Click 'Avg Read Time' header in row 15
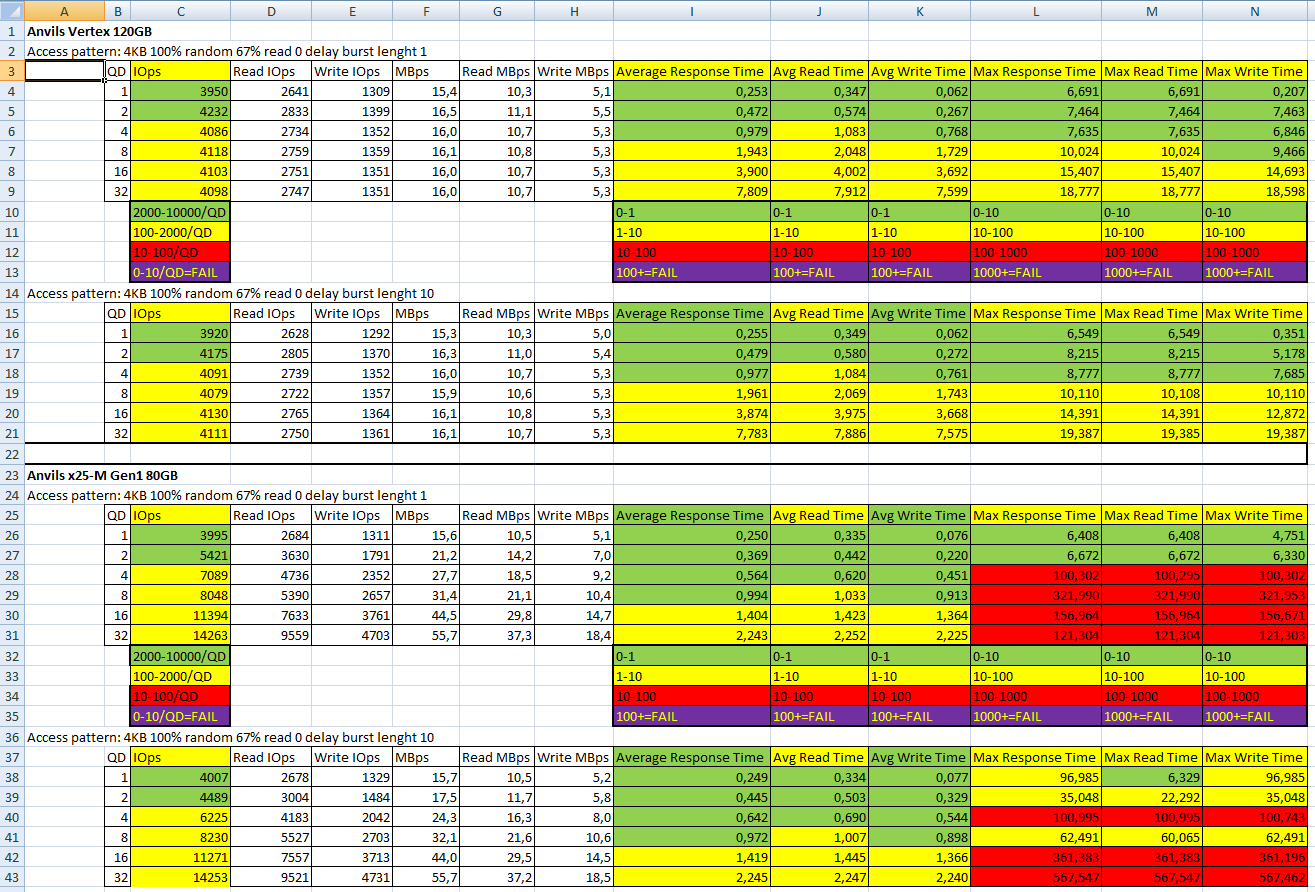 point(819,313)
